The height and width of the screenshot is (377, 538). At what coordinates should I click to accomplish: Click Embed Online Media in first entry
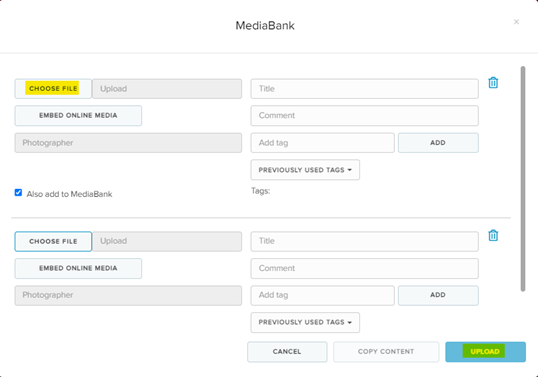pos(78,116)
